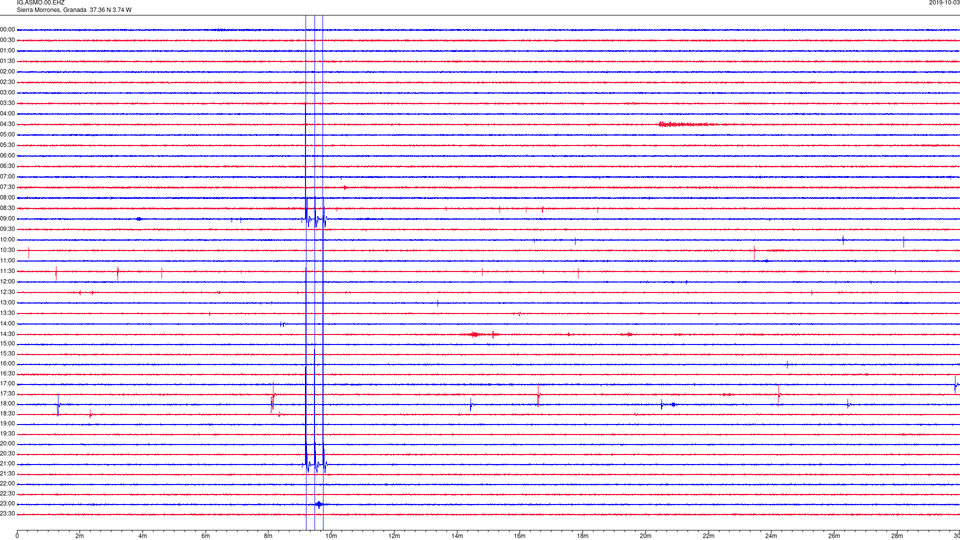Select the 13:00 time label
The width and height of the screenshot is (960, 540).
(8, 302)
